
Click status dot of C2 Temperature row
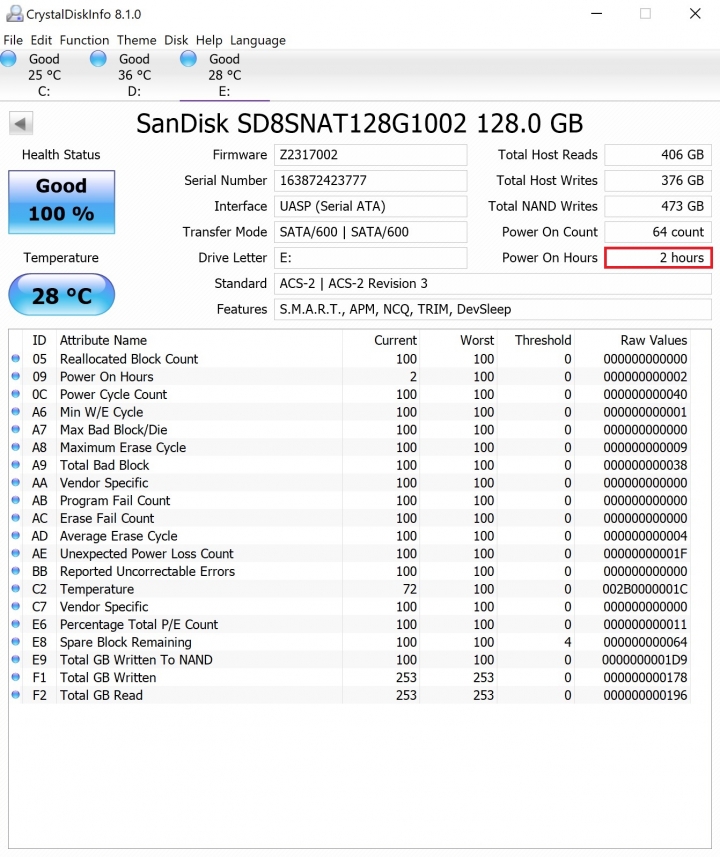(x=15, y=589)
